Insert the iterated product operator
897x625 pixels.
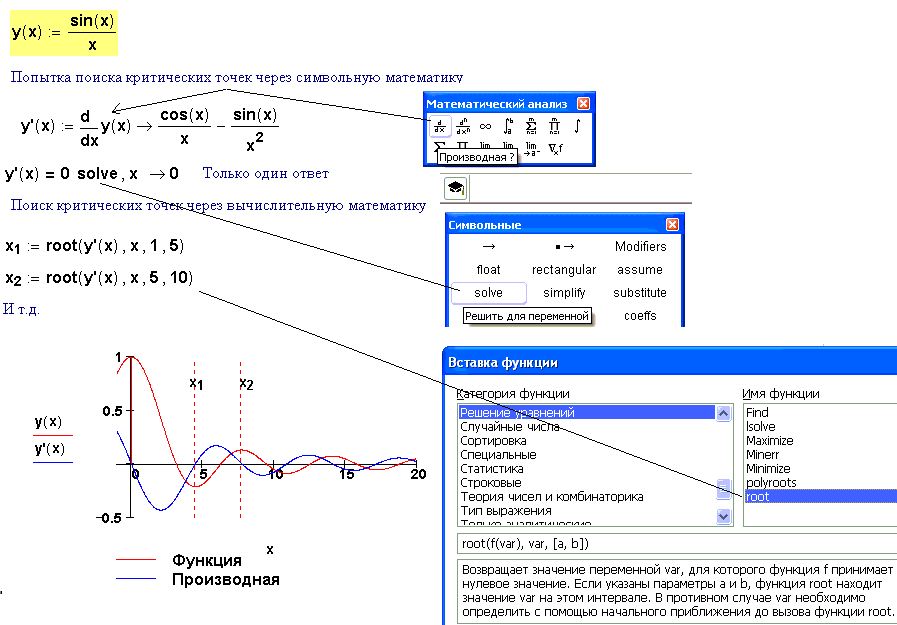point(554,126)
